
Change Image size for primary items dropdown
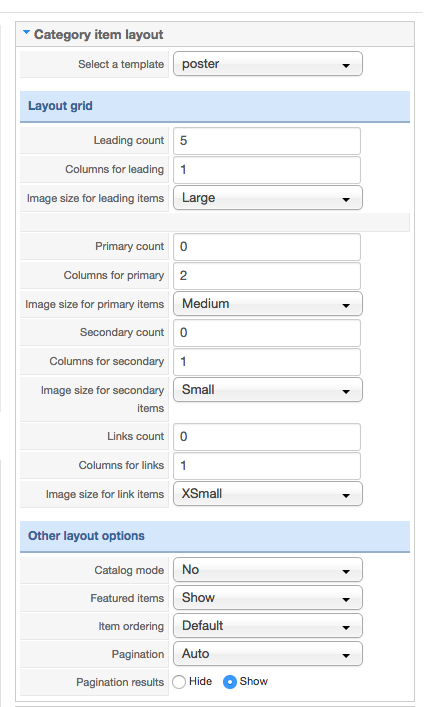[267, 304]
